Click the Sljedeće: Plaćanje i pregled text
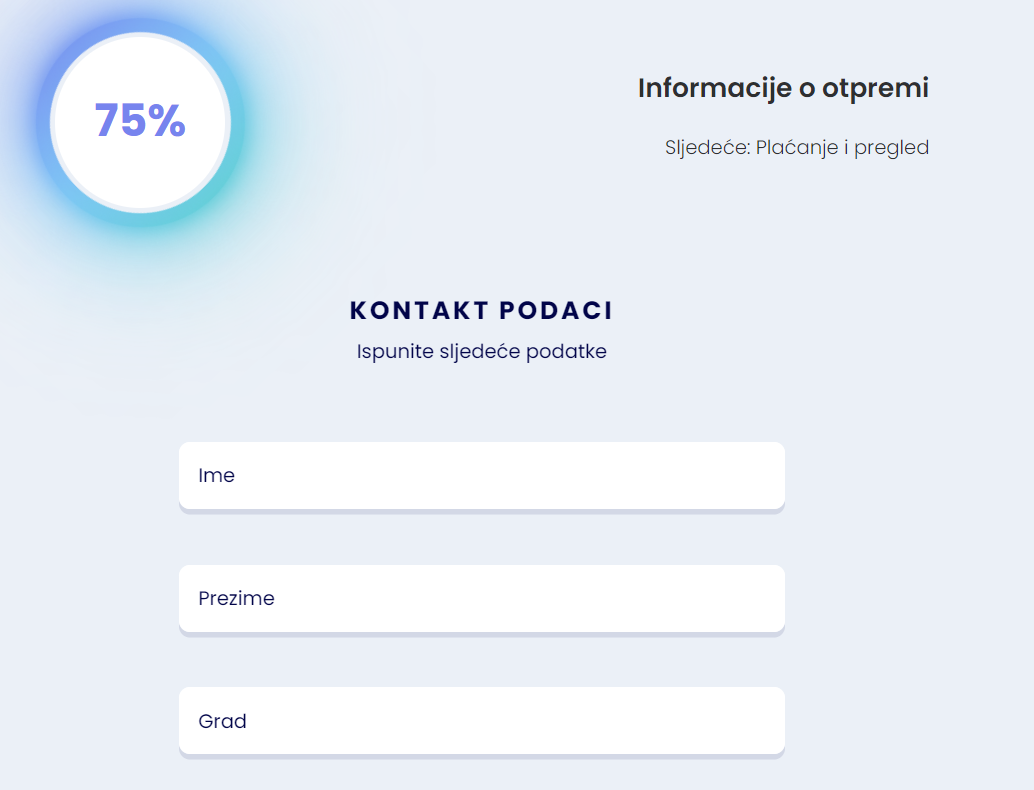Image resolution: width=1034 pixels, height=790 pixels. click(796, 148)
